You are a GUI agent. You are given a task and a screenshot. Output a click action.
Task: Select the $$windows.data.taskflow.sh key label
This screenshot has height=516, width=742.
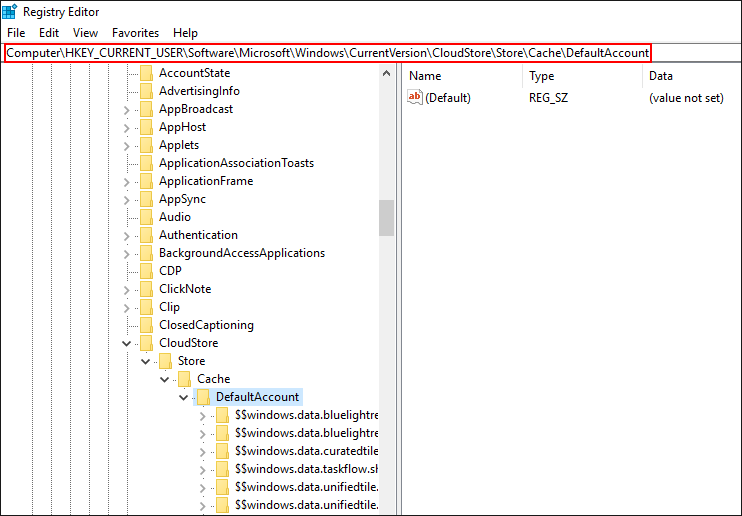(306, 469)
